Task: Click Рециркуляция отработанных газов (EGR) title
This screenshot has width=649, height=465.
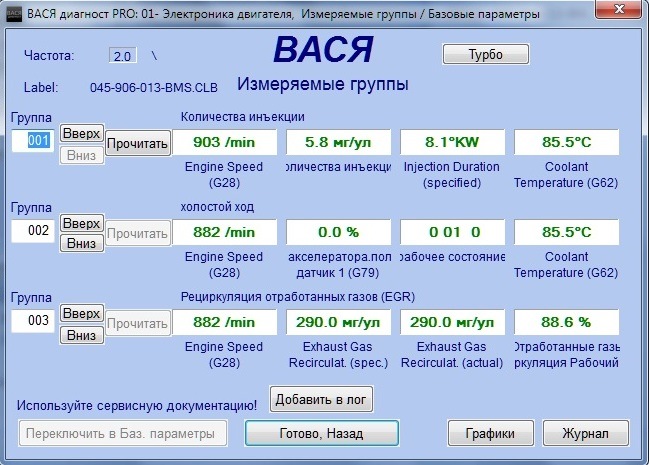Action: coord(298,297)
